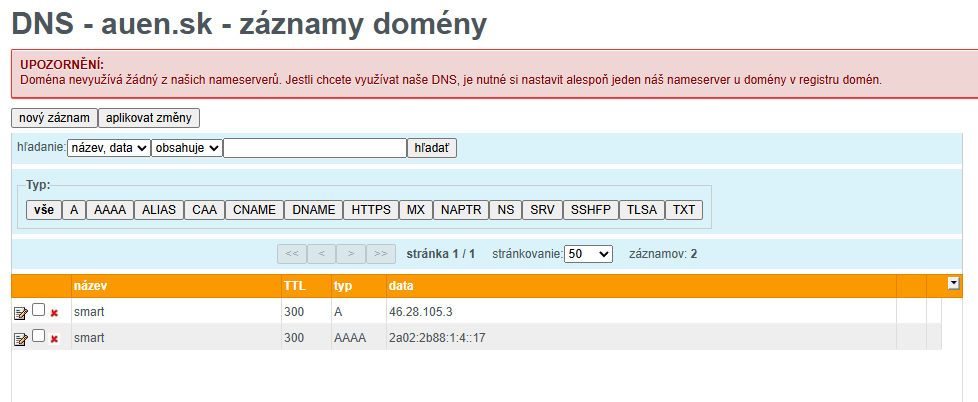Image resolution: width=978 pixels, height=402 pixels.
Task: Select checkbox for the AAAA record row
Action: pos(38,337)
